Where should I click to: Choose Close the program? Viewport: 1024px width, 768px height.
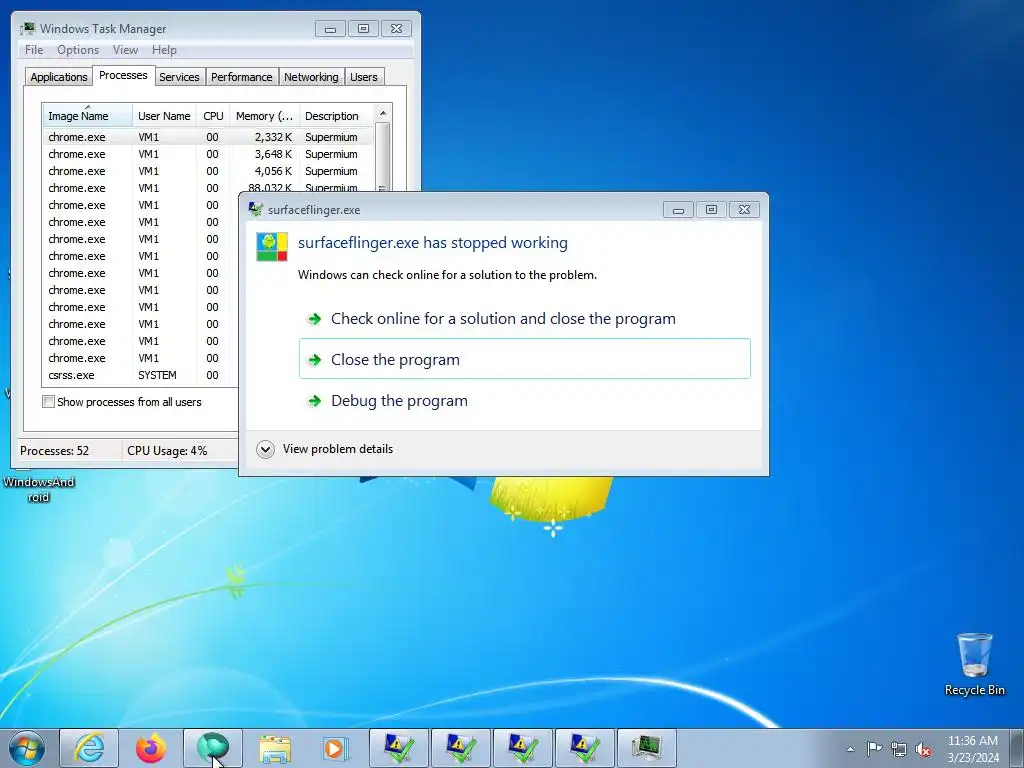click(x=524, y=359)
